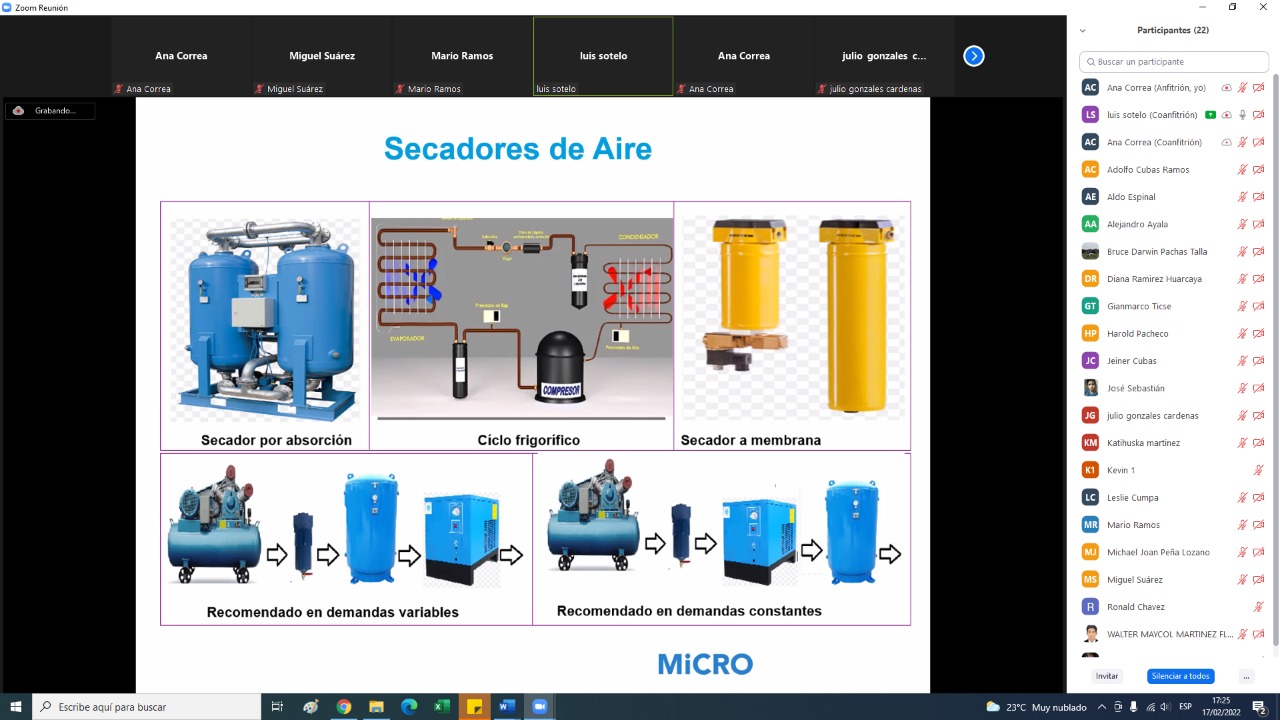Collapse Participantes panel using chevron
This screenshot has width=1280, height=720.
pyautogui.click(x=1082, y=31)
